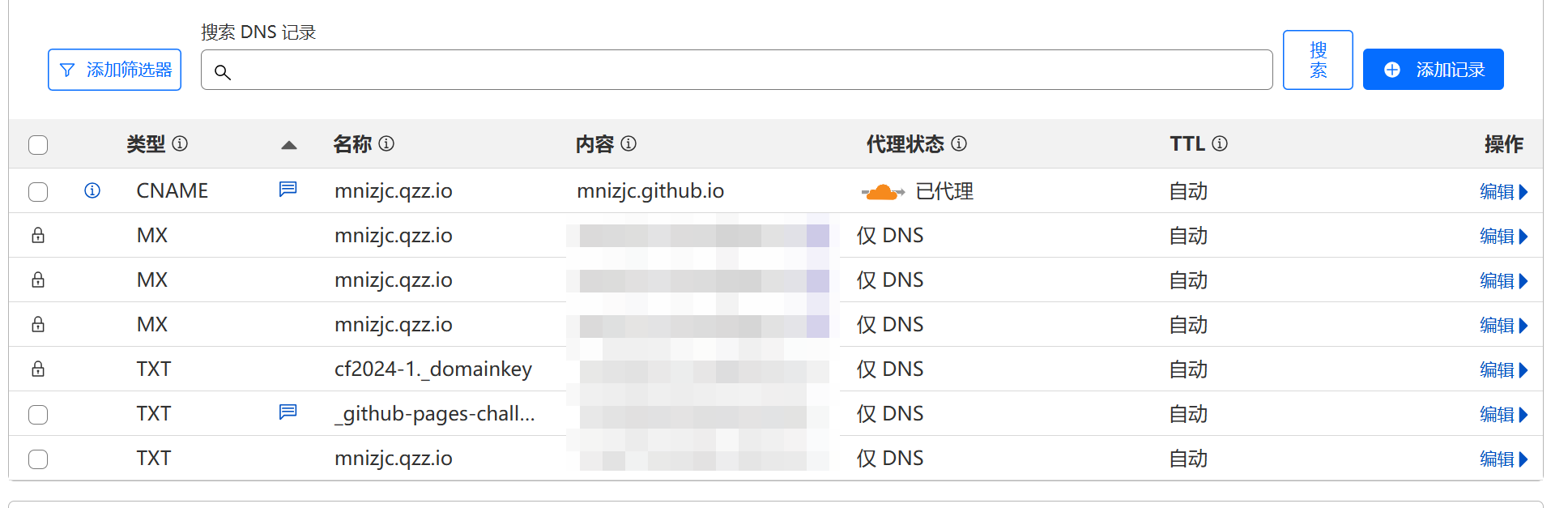This screenshot has height=508, width=1568.
Task: Expand 编辑 for the CNAME record
Action: pyautogui.click(x=1503, y=192)
